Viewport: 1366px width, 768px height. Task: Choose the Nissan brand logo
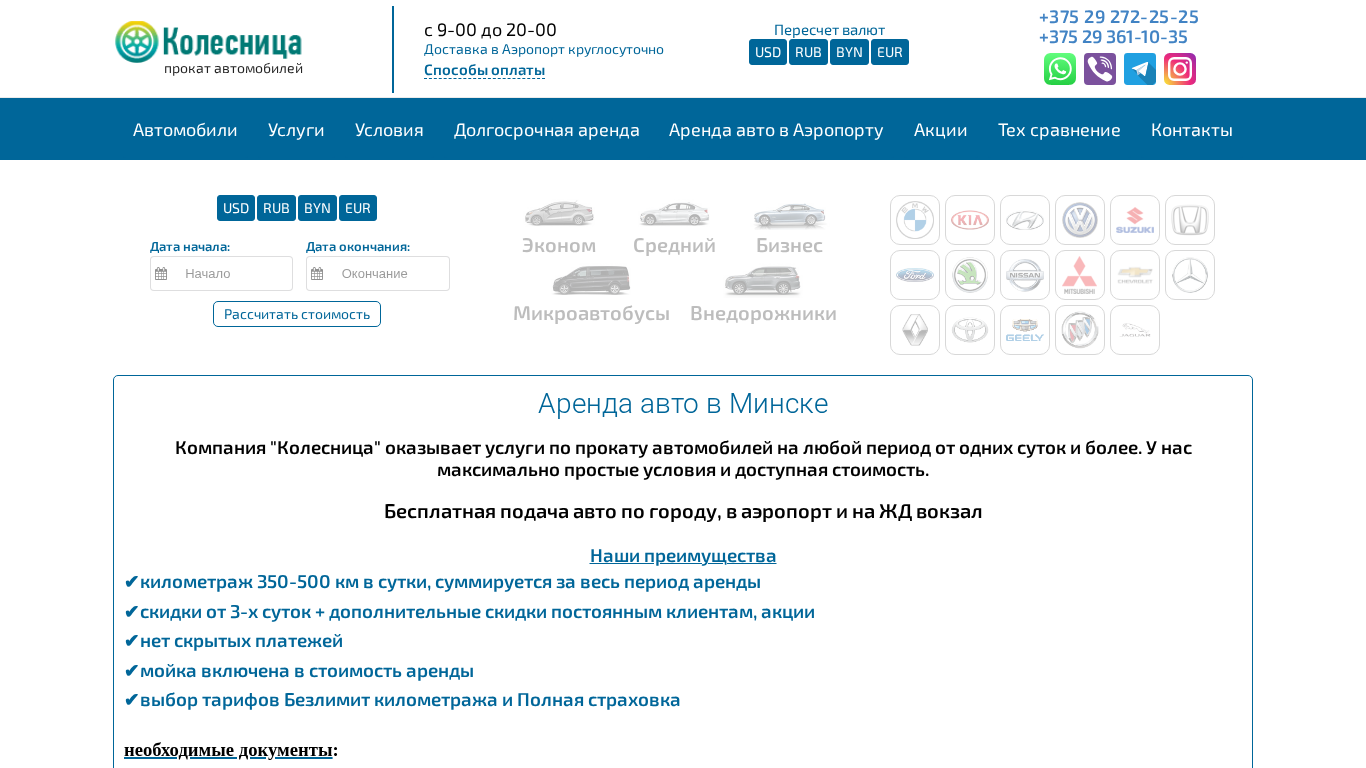click(x=1025, y=275)
